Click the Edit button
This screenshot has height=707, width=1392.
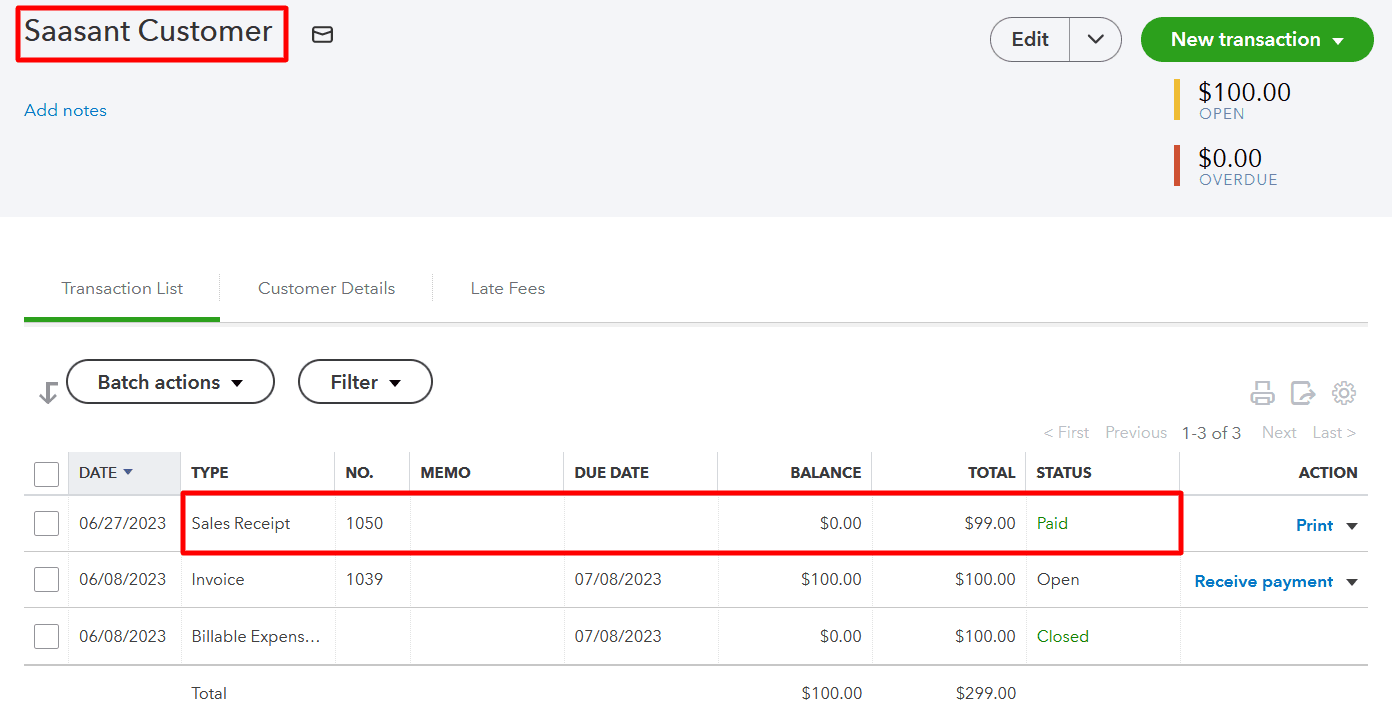point(1029,39)
